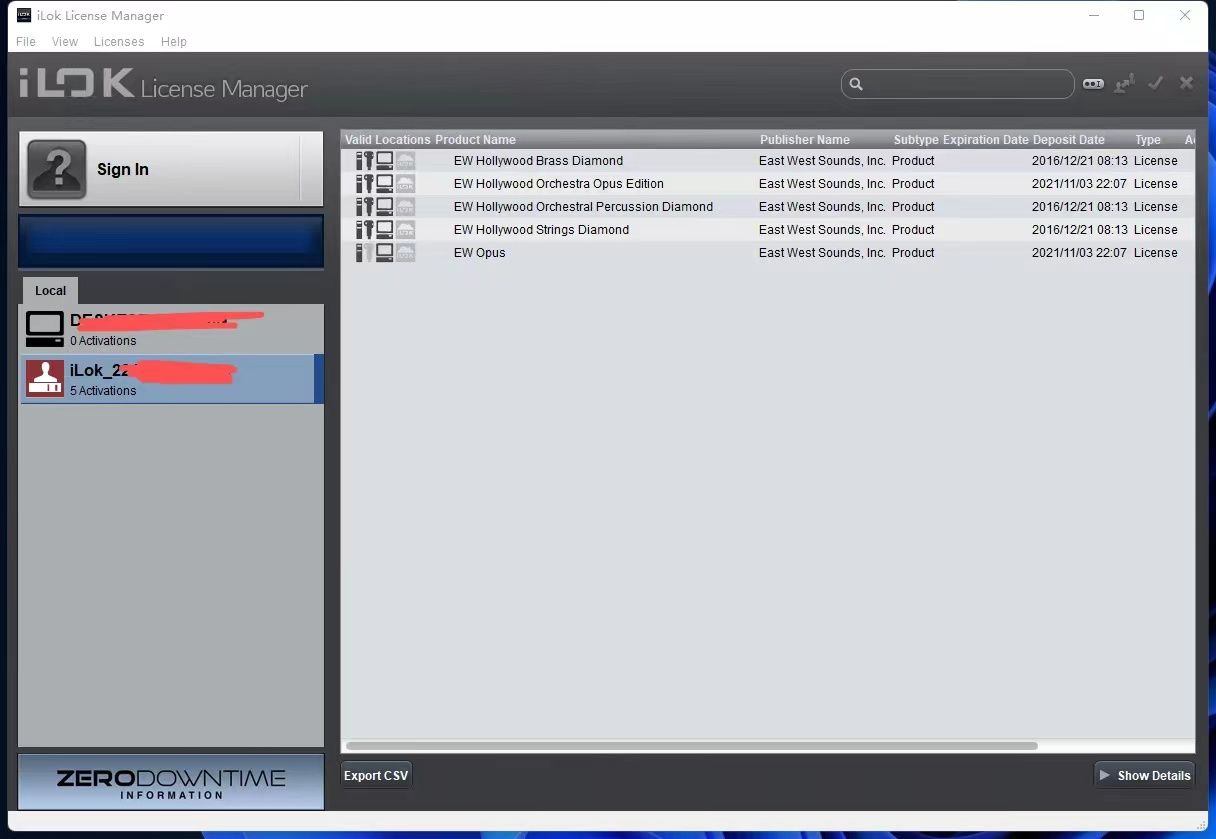Switch to the Local tab
The height and width of the screenshot is (839, 1216).
click(x=50, y=291)
